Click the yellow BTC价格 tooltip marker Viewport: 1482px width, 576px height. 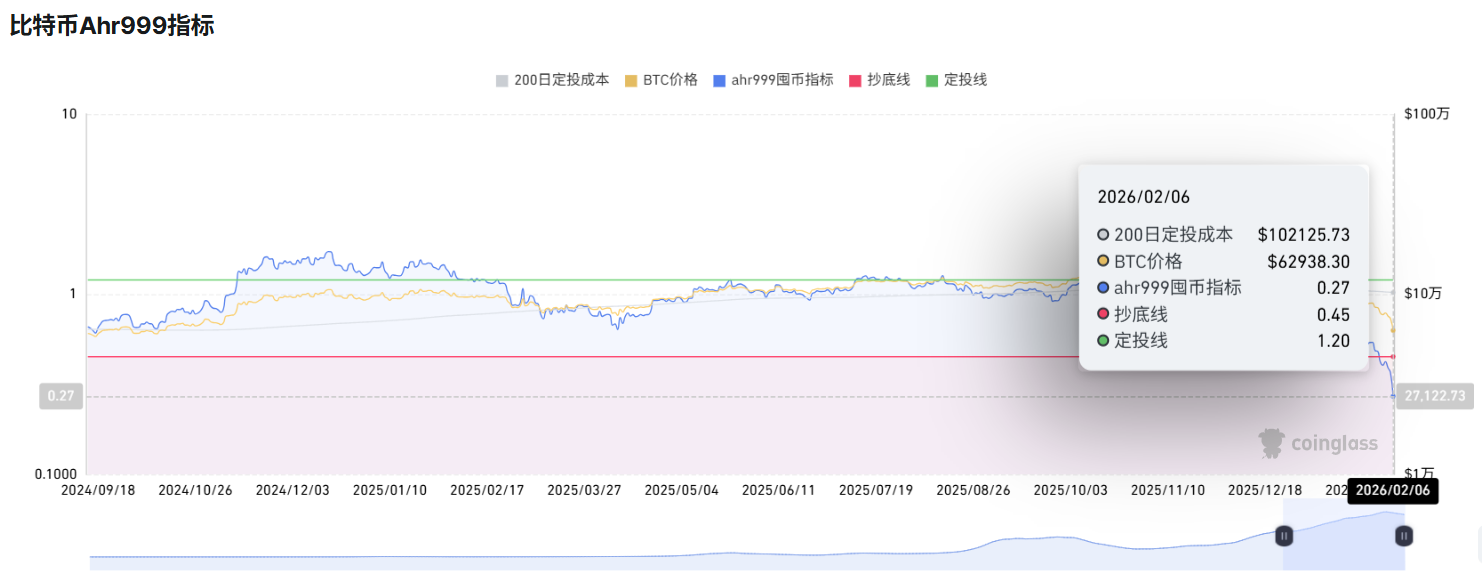click(1103, 261)
